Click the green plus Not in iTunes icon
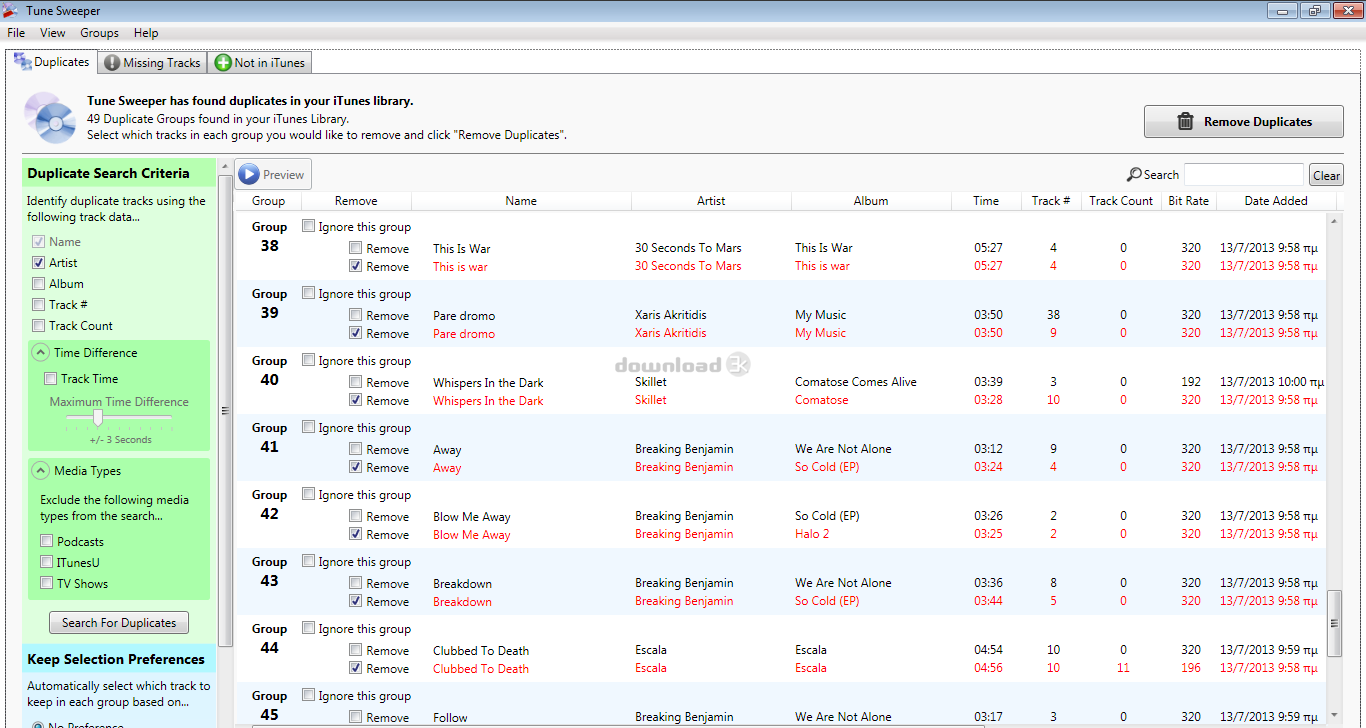 coord(223,63)
